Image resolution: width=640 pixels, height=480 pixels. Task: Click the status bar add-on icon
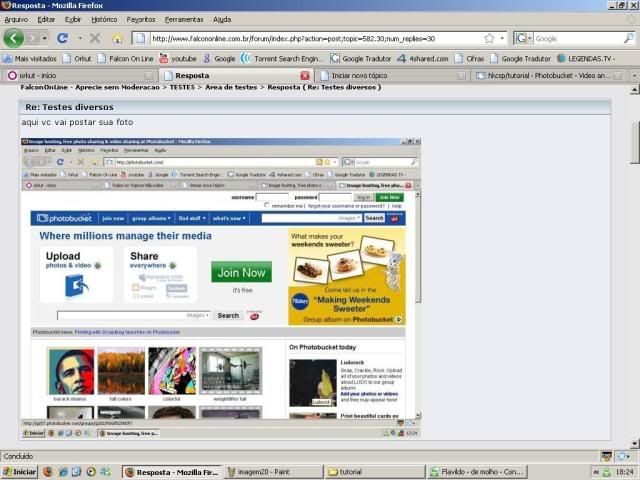coord(606,456)
